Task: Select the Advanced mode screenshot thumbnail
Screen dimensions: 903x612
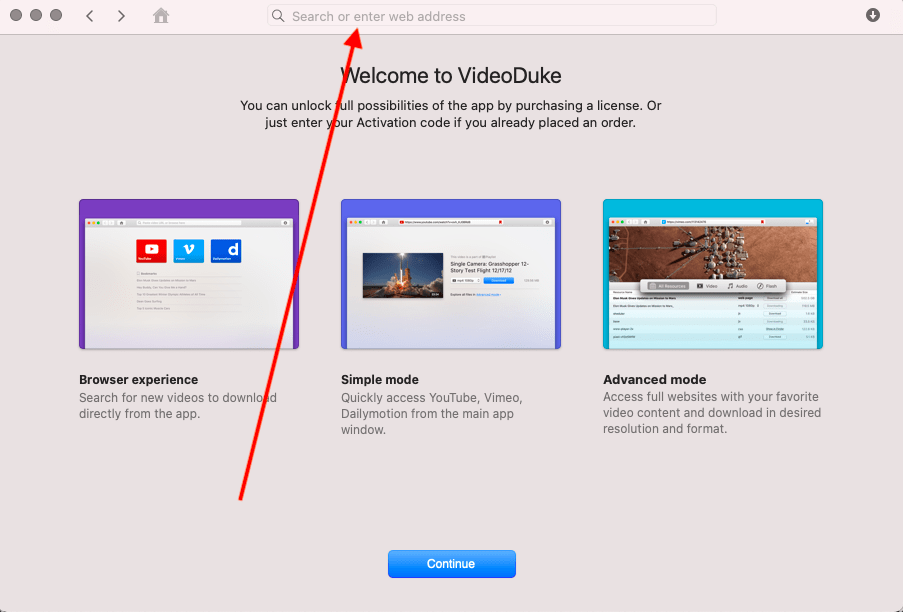Action: pos(713,274)
